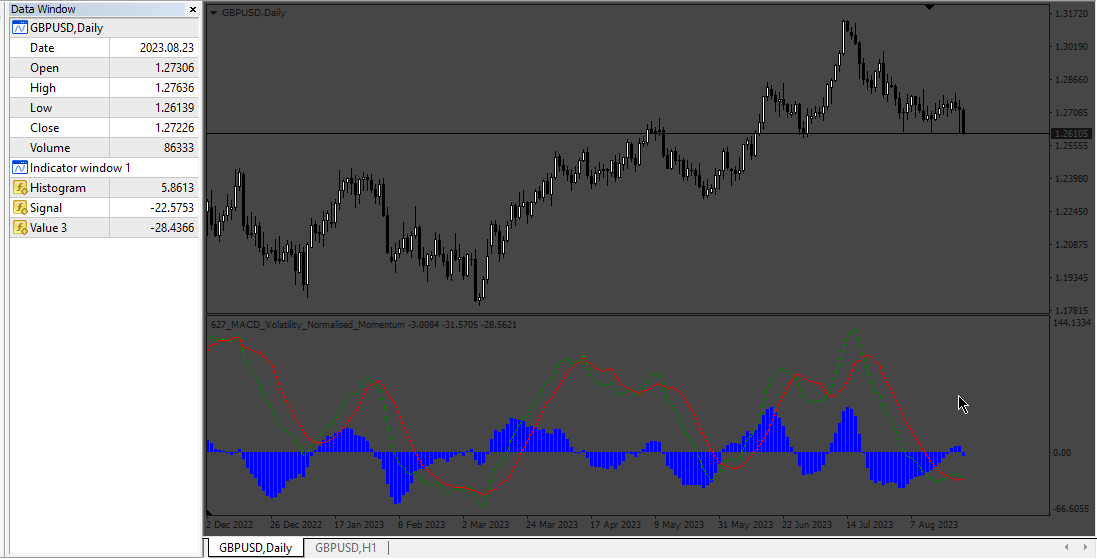
Task: Click the 2 Dec 2022 date label
Action: [x=229, y=524]
